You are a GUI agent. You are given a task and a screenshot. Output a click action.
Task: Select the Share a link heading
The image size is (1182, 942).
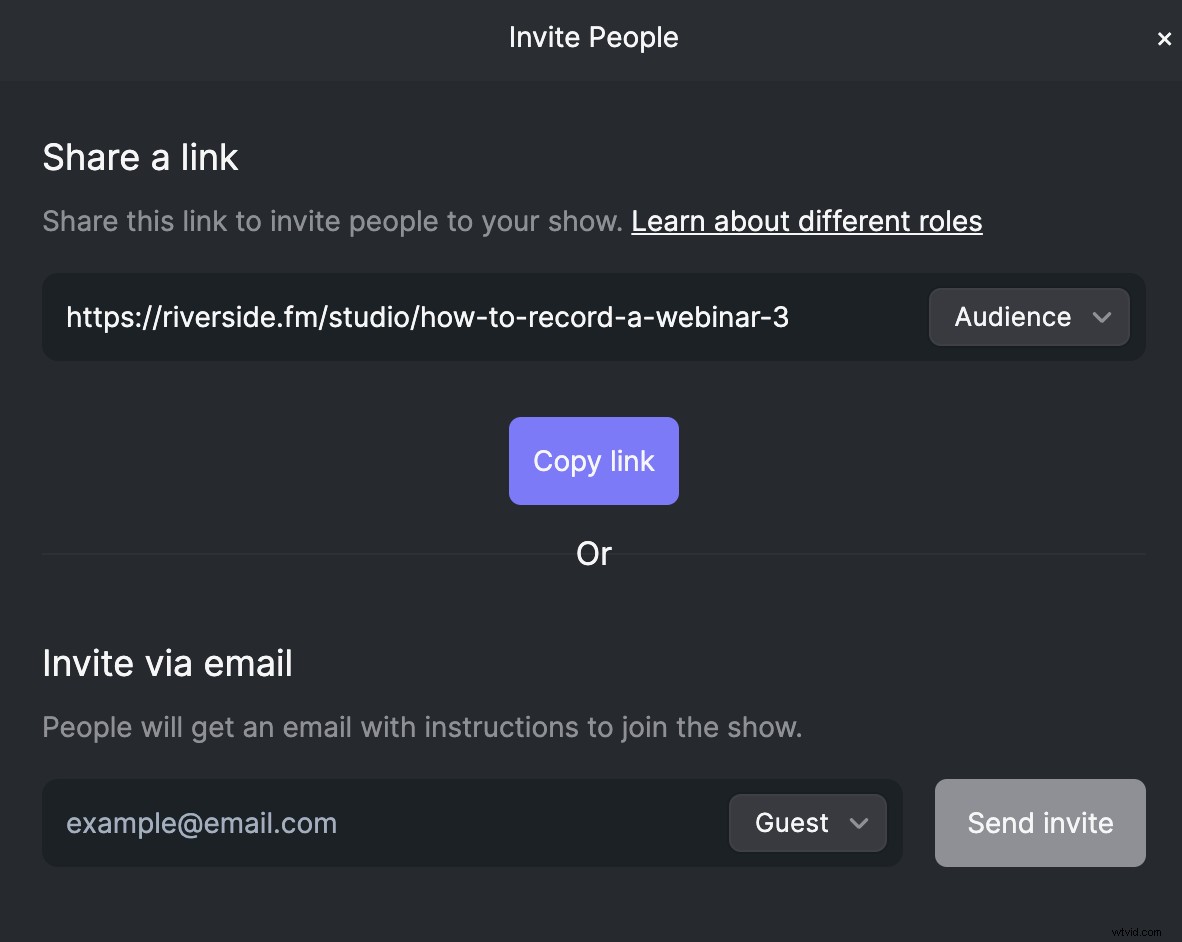coord(140,157)
